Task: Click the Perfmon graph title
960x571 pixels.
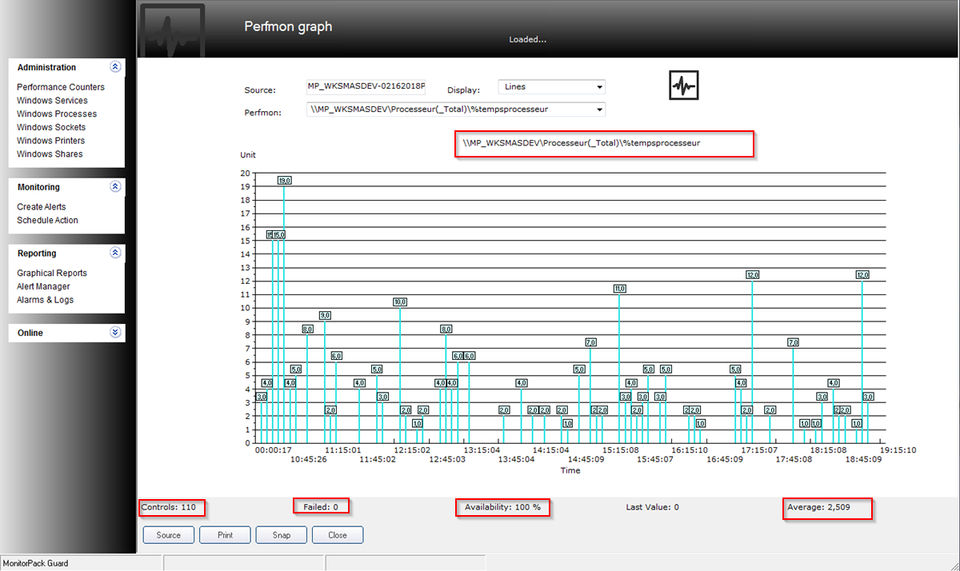Action: tap(288, 26)
